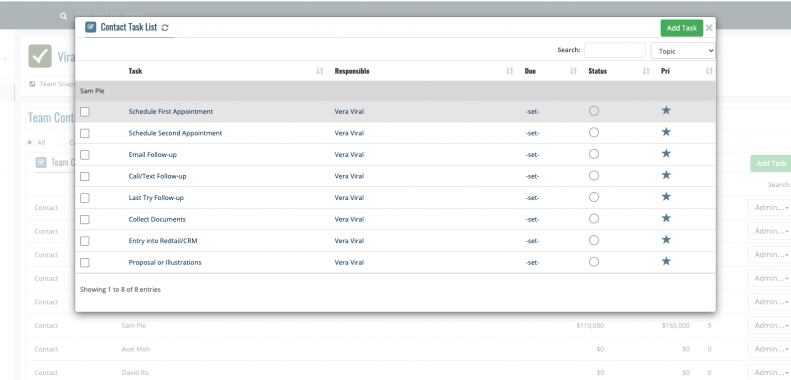Click David Ro in the background contacts list
The width and height of the screenshot is (791, 380).
point(134,372)
